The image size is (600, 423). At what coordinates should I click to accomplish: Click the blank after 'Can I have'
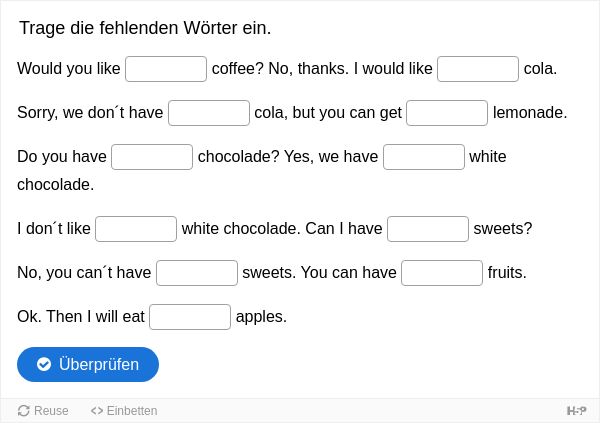[x=428, y=229]
